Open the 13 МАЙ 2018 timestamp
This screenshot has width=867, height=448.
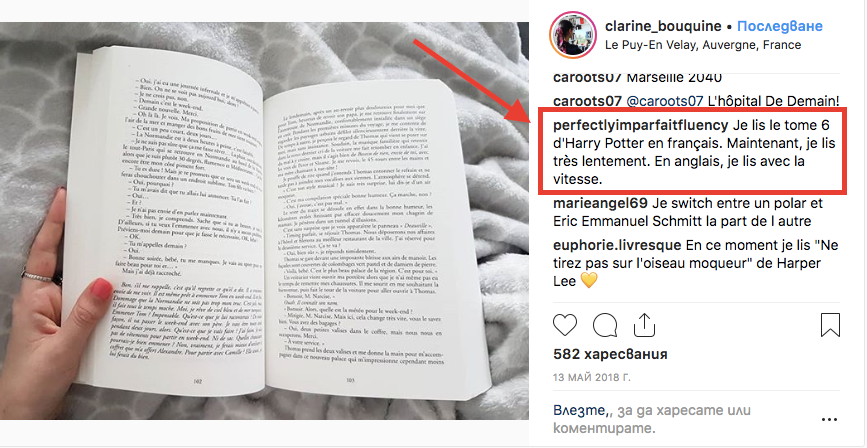pyautogui.click(x=592, y=378)
